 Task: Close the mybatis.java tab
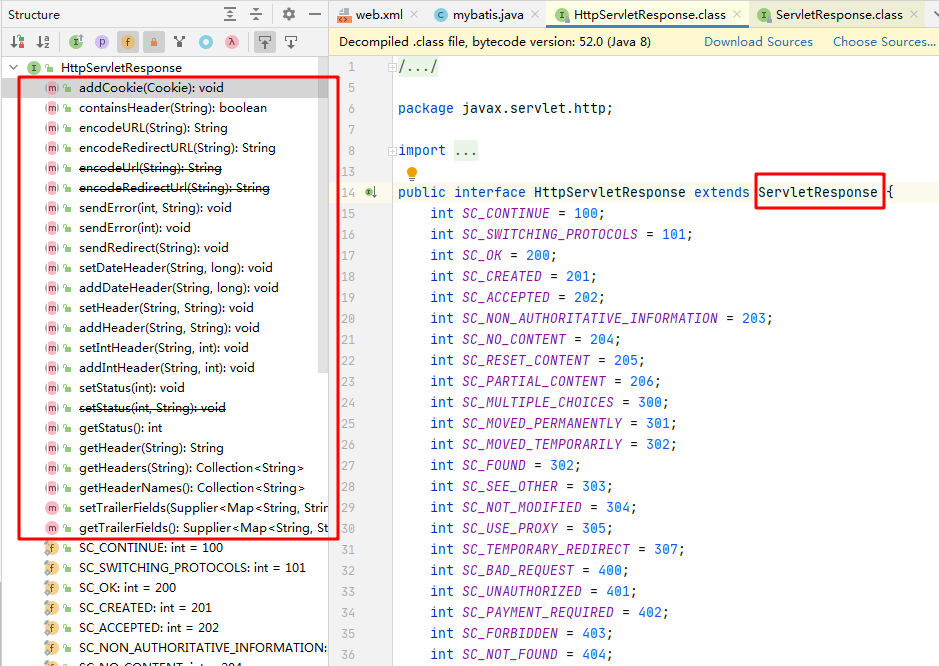click(535, 14)
